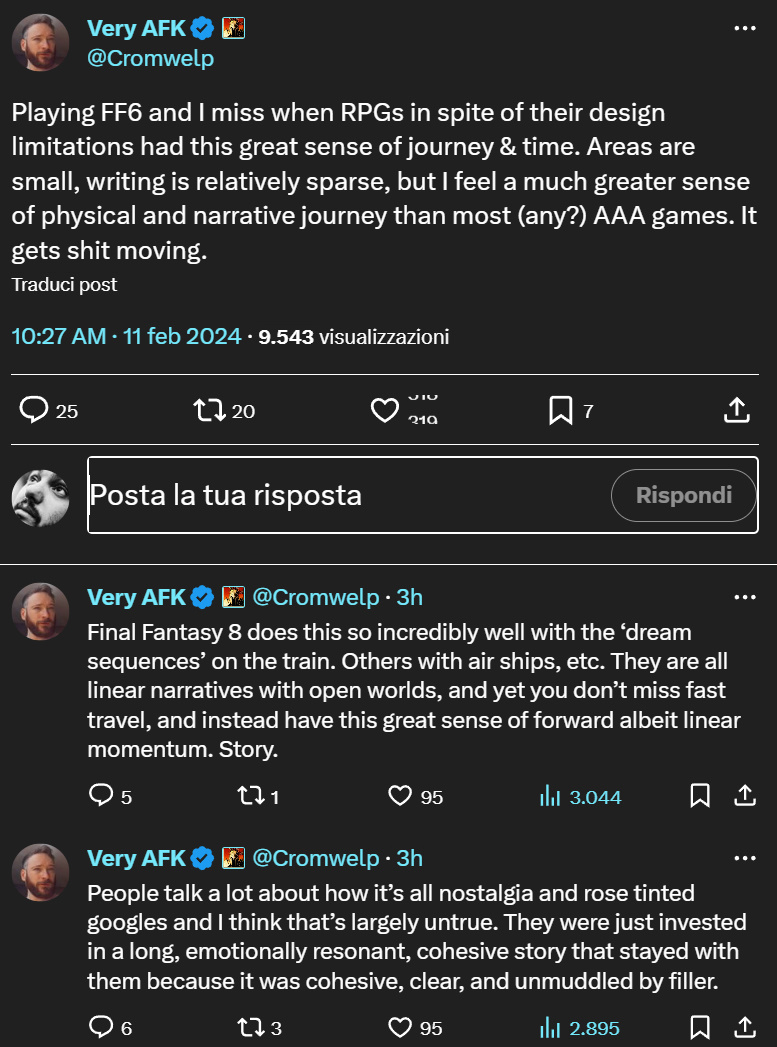Viewport: 777px width, 1047px height.
Task: Open the more options menu on the main post
Action: [745, 28]
